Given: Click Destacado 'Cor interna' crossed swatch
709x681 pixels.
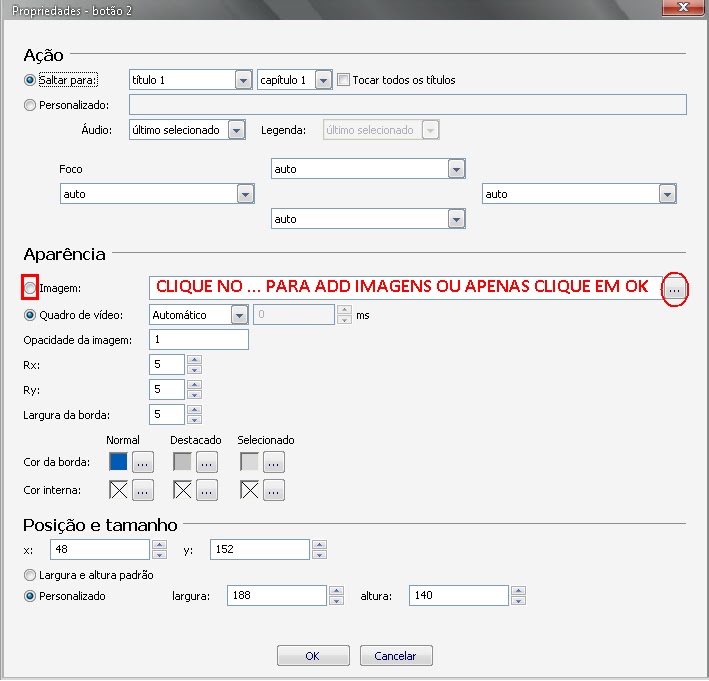Looking at the screenshot, I should [x=182, y=490].
